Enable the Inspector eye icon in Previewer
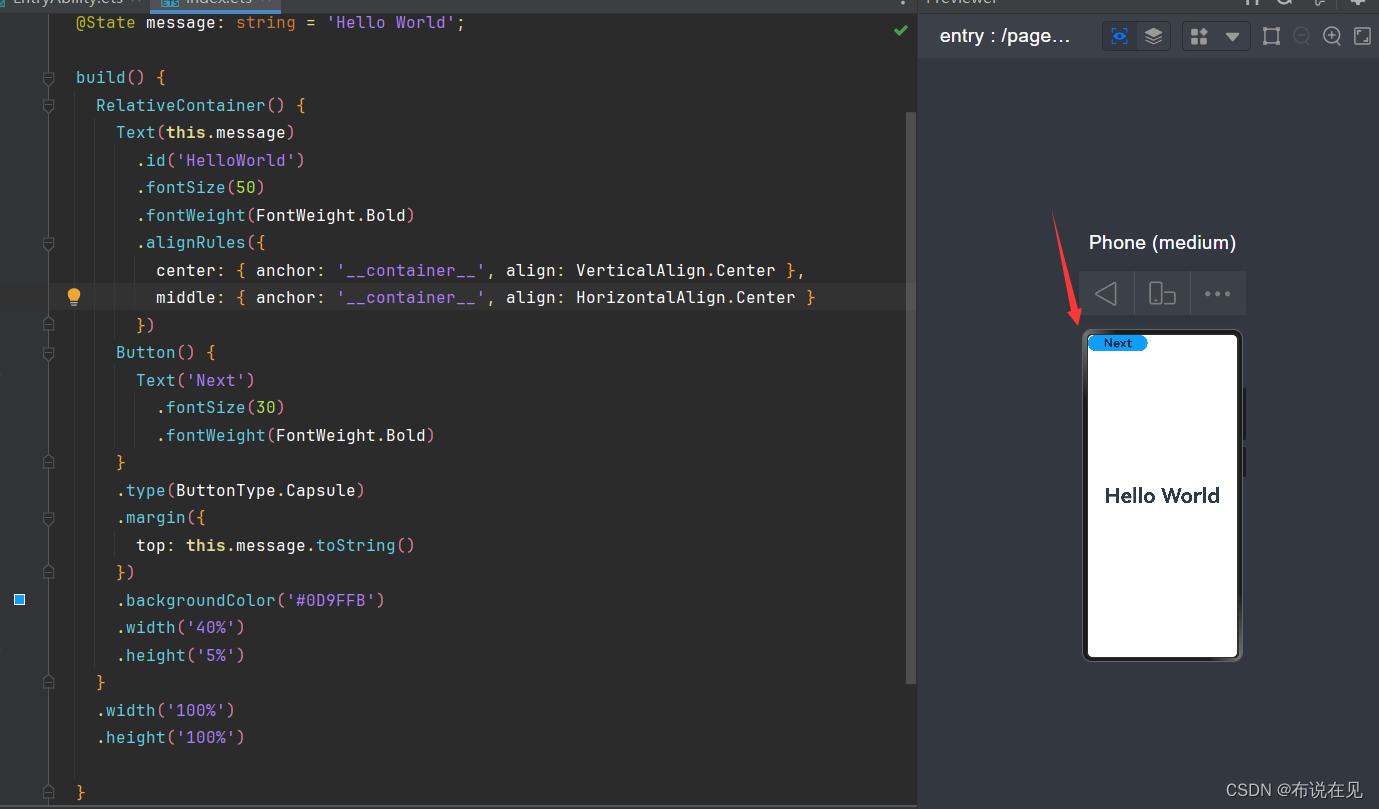Image resolution: width=1379 pixels, height=809 pixels. click(1119, 36)
